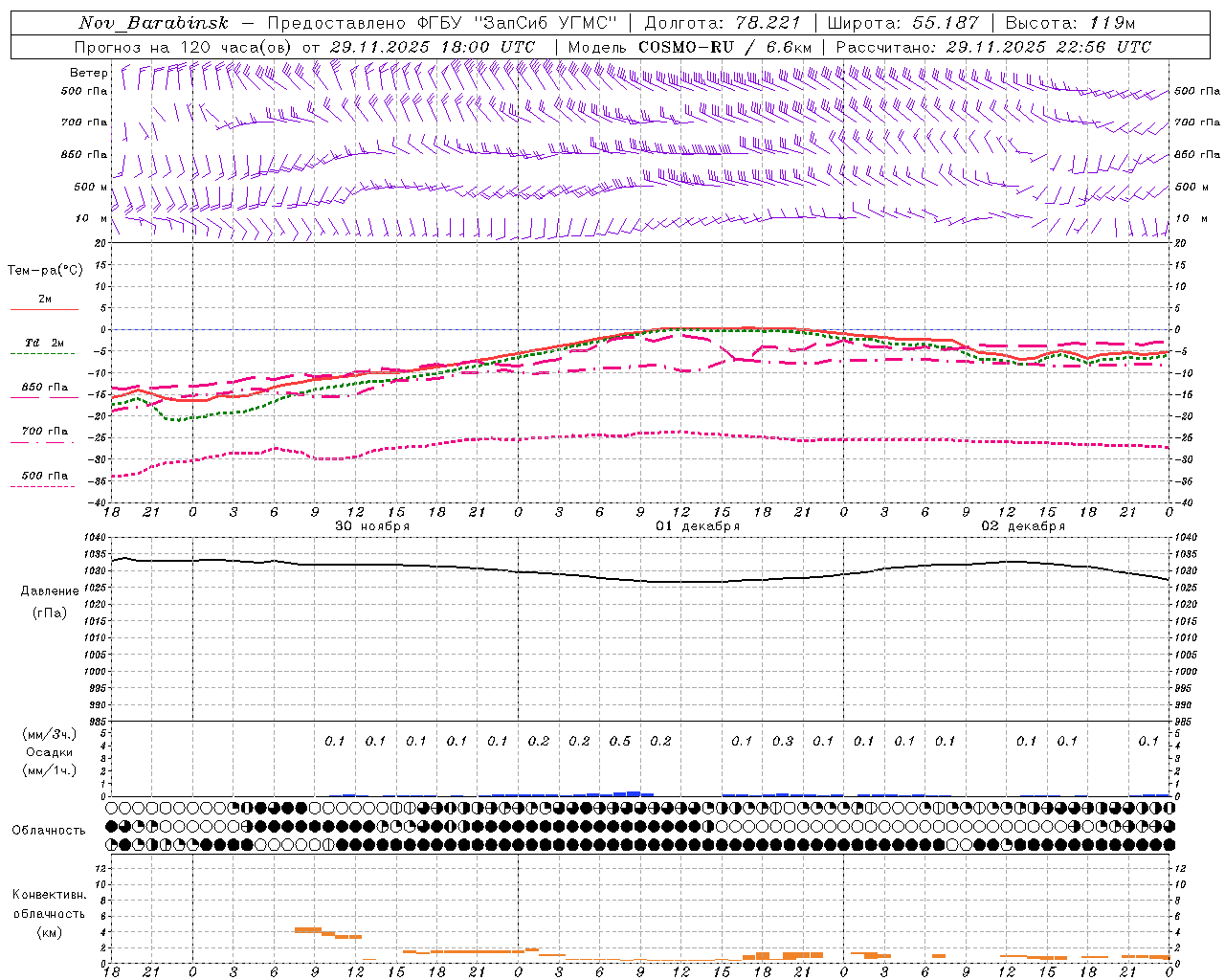
Task: Click the dashed line sample under Td 2м
Action: (44, 354)
